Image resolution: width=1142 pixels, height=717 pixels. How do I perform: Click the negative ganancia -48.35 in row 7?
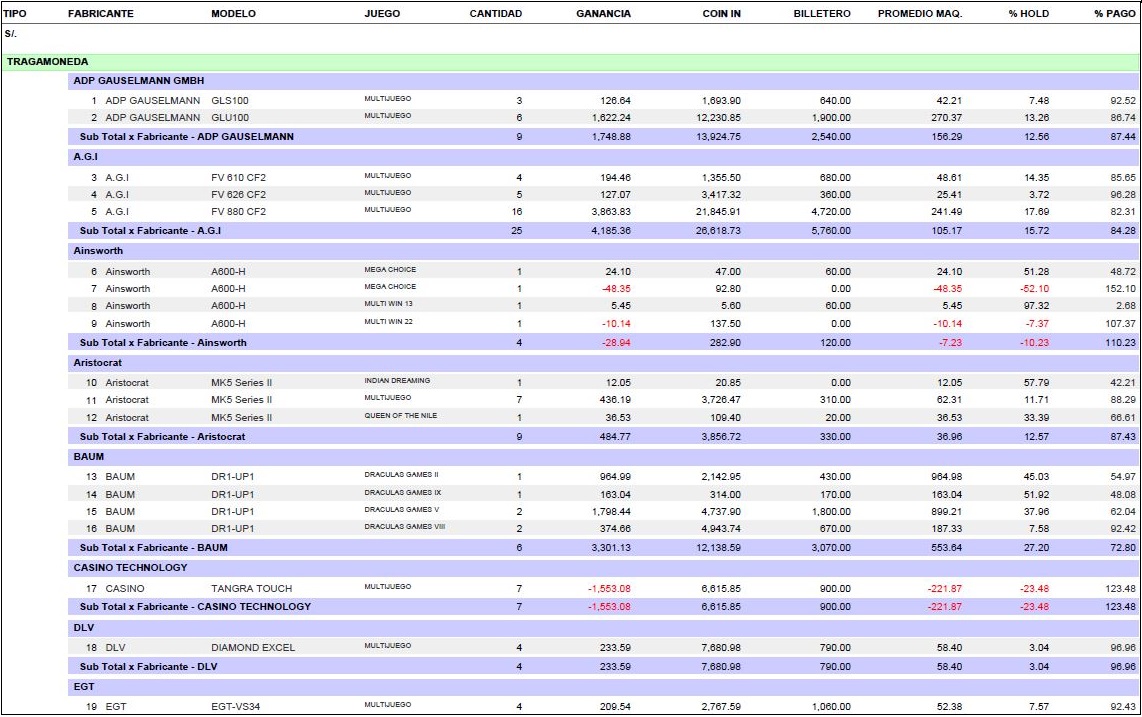[x=616, y=289]
